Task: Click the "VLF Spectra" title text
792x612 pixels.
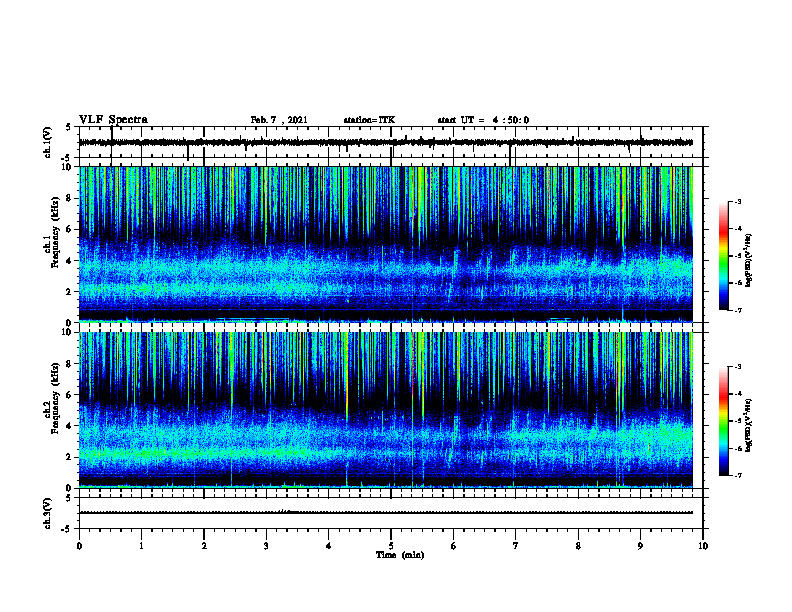Action: pos(113,120)
